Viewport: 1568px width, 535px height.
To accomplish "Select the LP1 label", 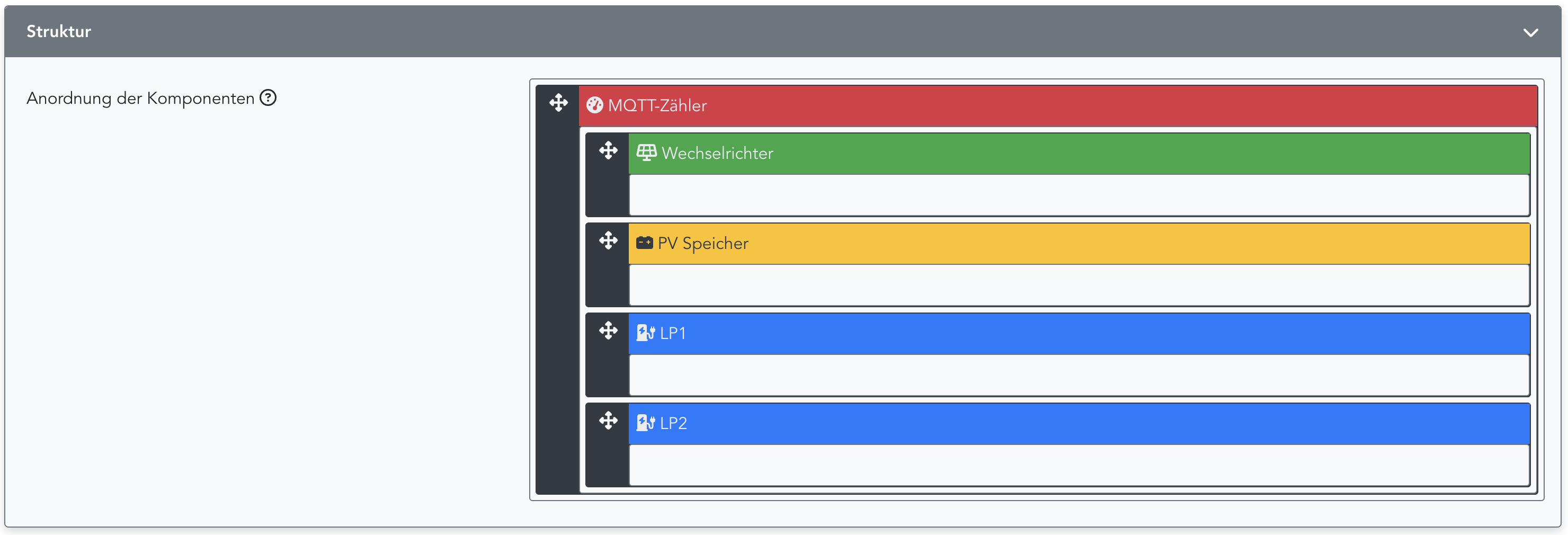I will point(673,333).
